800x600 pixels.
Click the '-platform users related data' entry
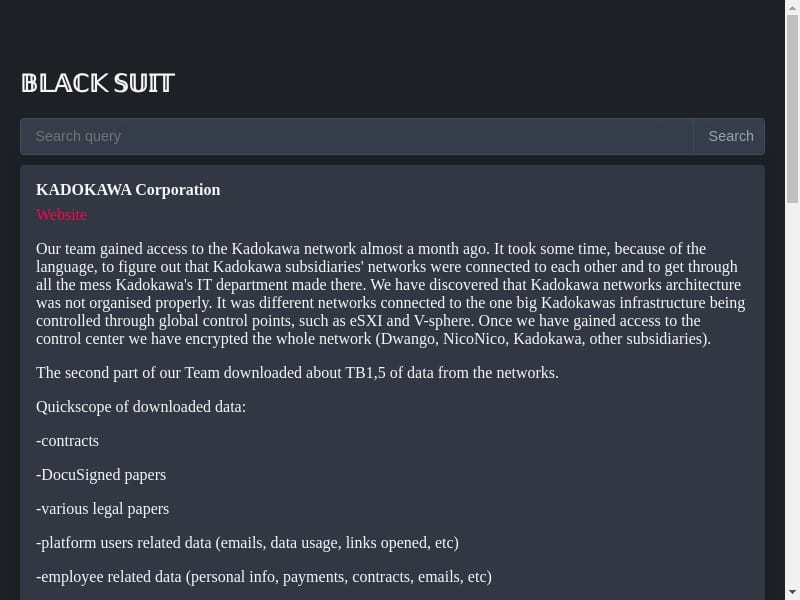coord(247,543)
